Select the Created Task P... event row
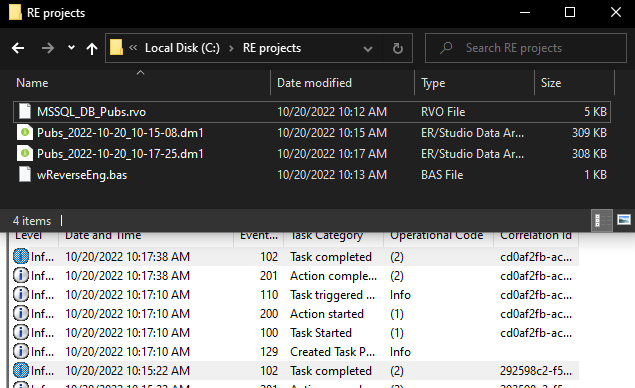The height and width of the screenshot is (388, 635). [x=296, y=352]
